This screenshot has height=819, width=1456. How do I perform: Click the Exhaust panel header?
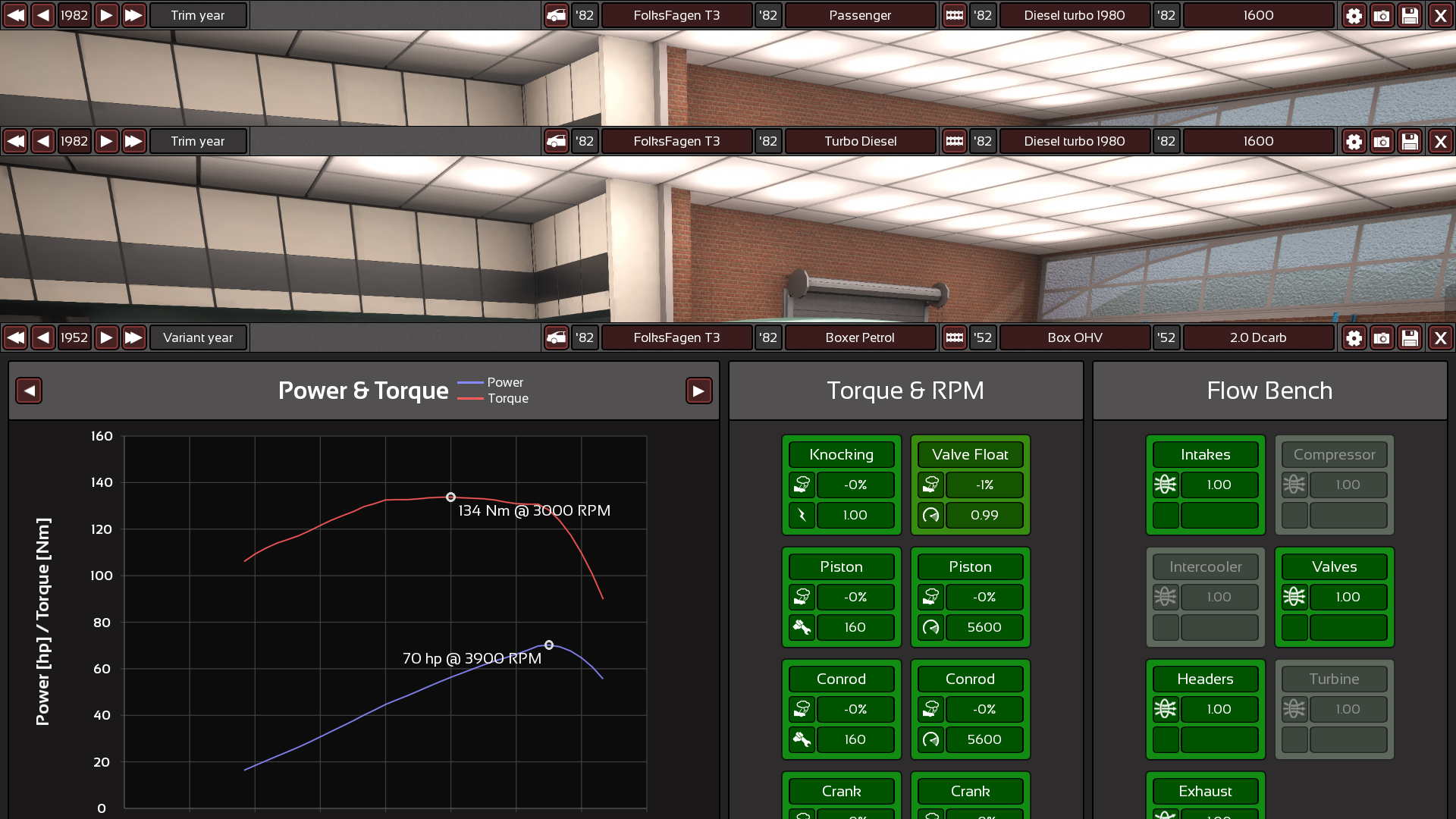point(1205,791)
